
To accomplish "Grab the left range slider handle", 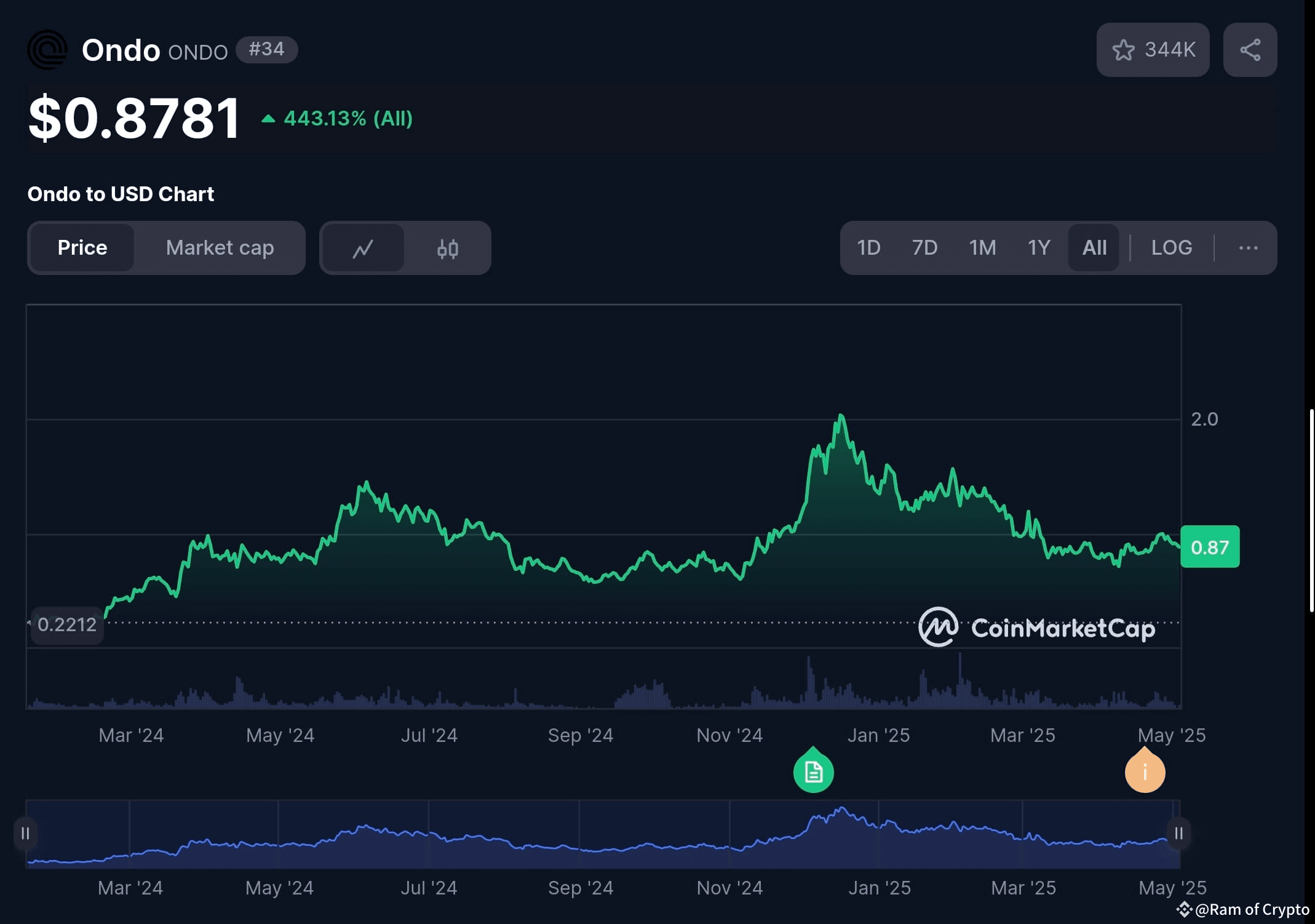I will 25,834.
